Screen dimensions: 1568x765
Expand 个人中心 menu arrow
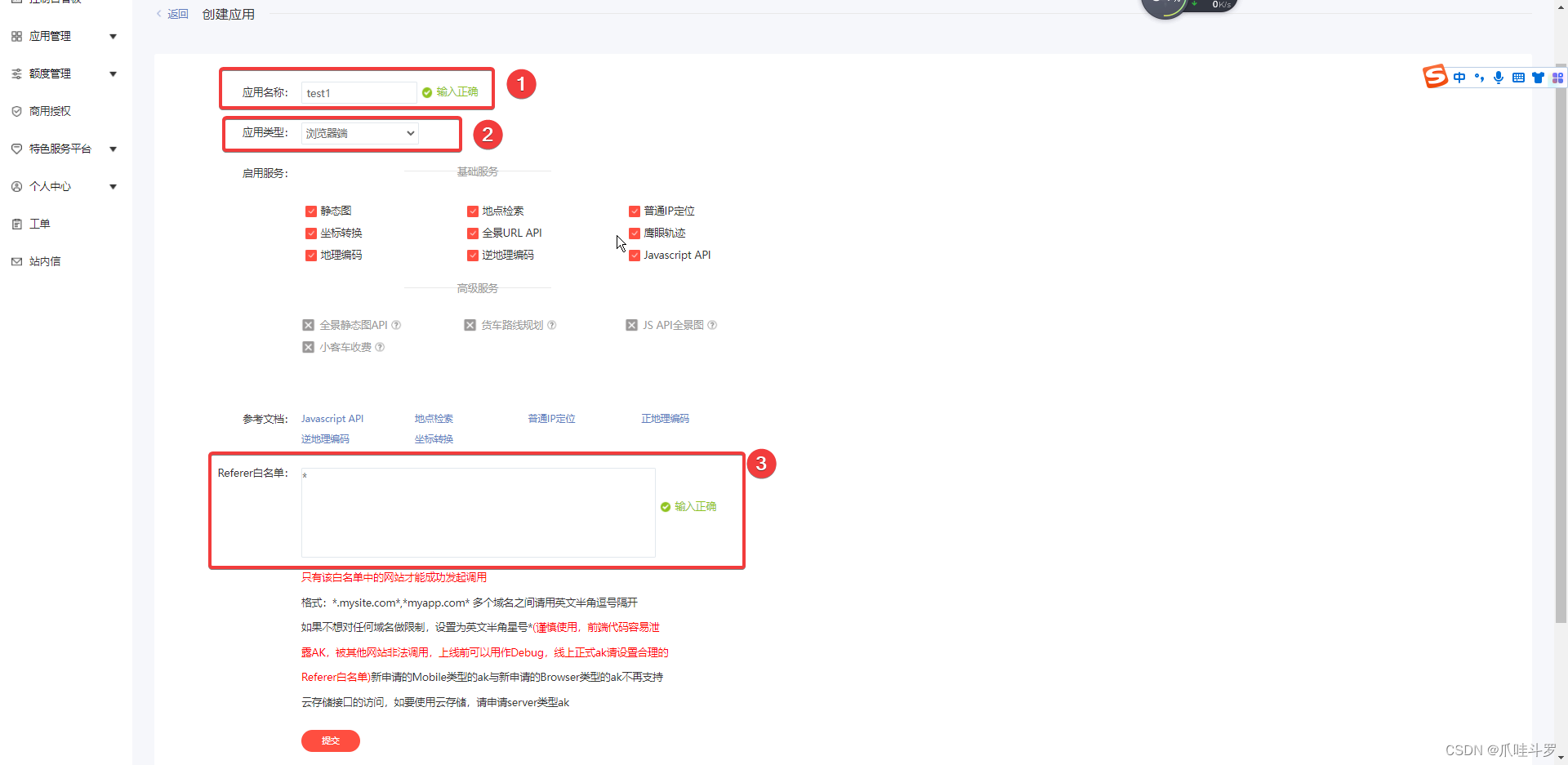point(113,186)
